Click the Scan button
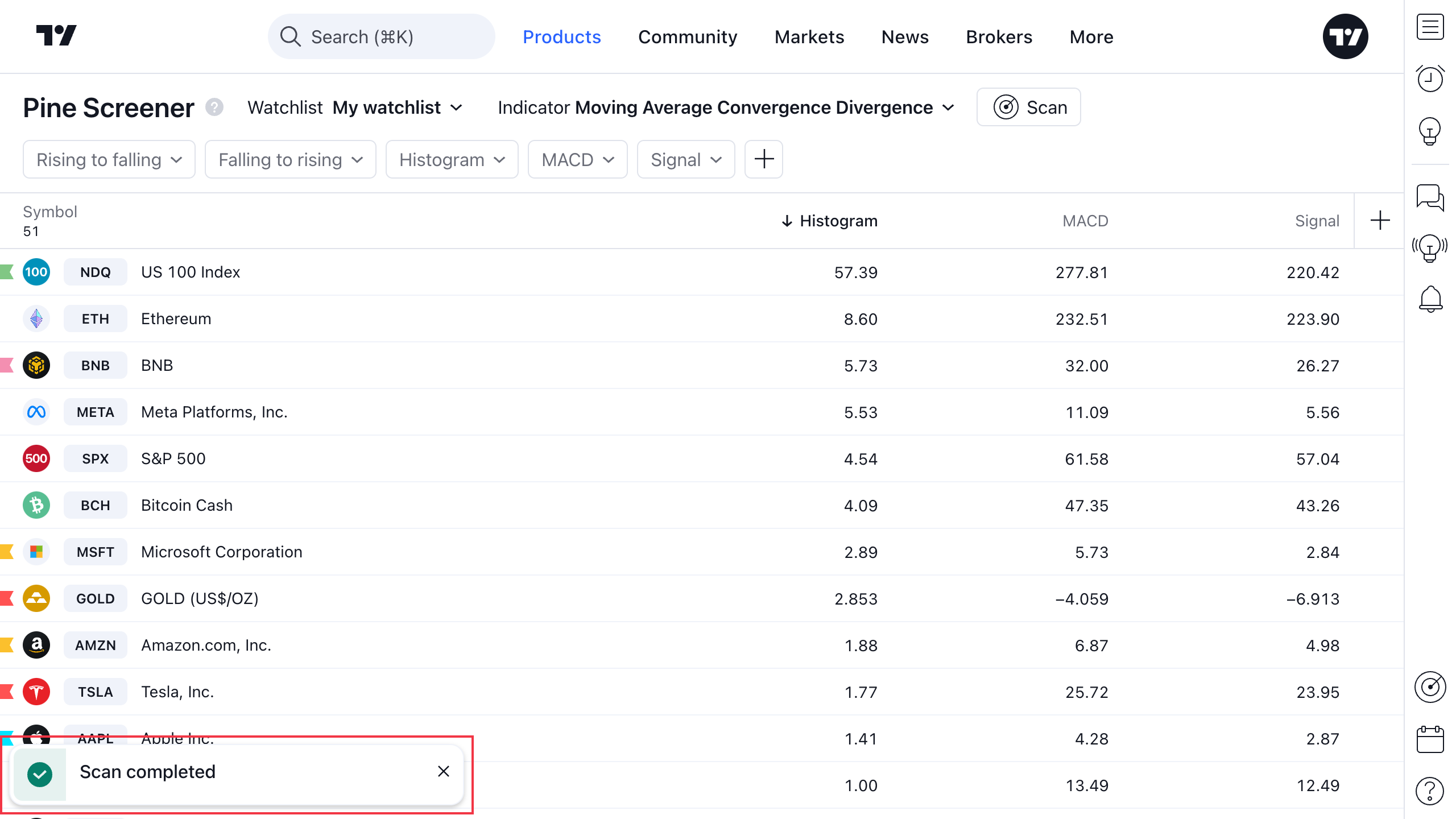 point(1028,107)
